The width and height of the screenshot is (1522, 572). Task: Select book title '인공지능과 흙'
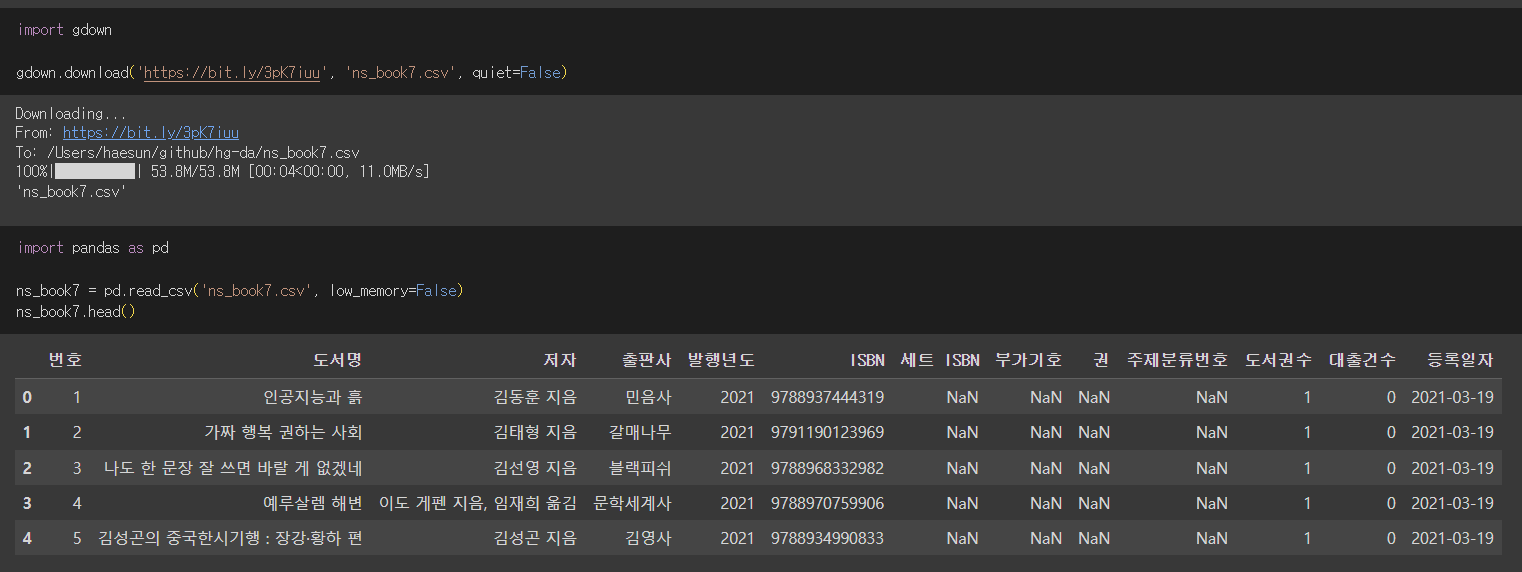pyautogui.click(x=313, y=397)
